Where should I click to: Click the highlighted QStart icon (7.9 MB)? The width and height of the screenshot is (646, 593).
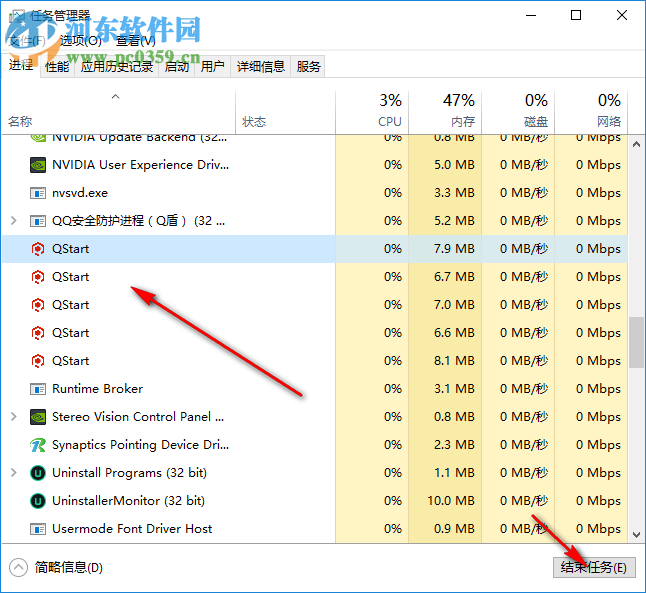(38, 249)
